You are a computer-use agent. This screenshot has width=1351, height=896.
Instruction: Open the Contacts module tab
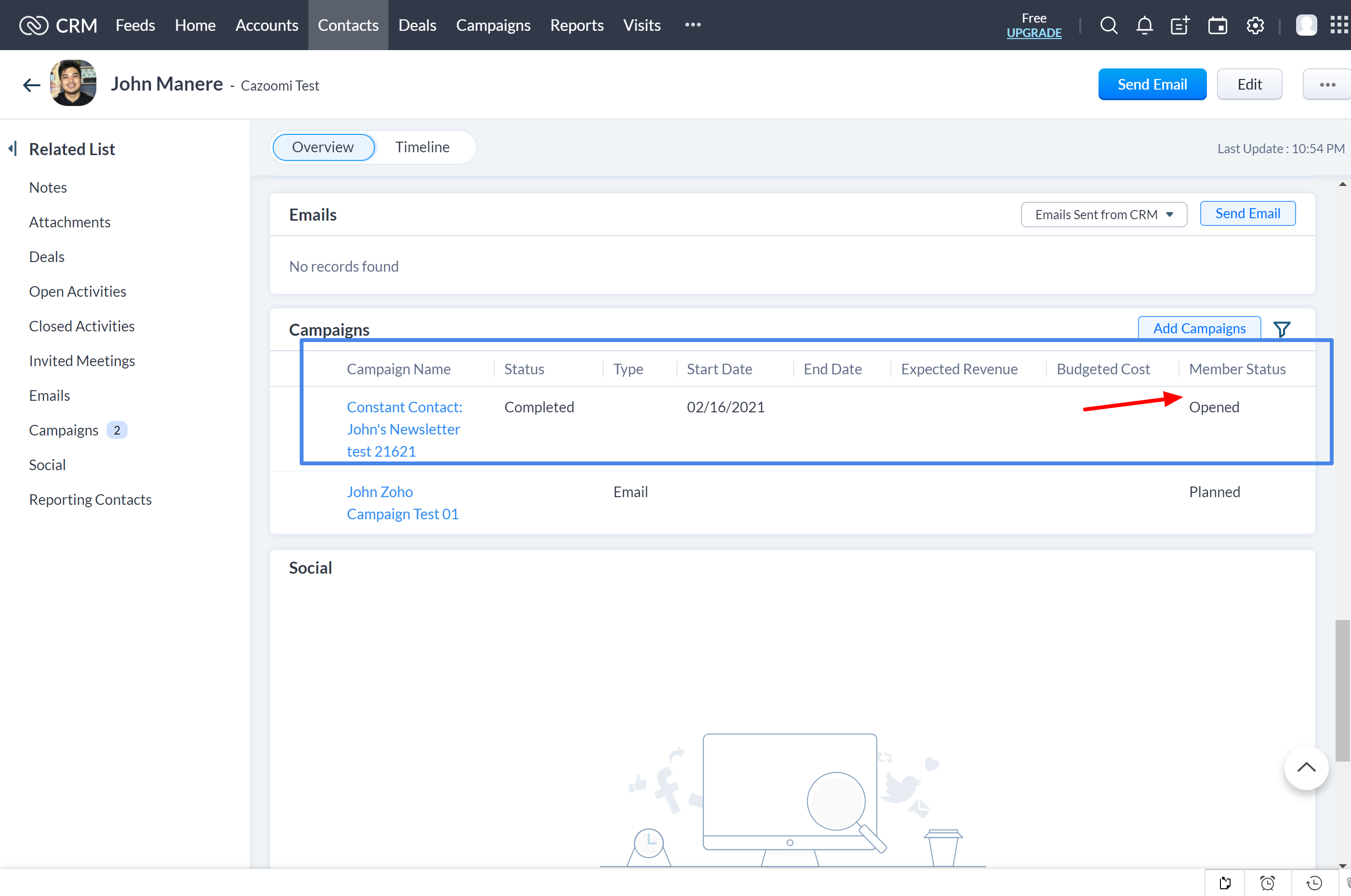(x=348, y=25)
